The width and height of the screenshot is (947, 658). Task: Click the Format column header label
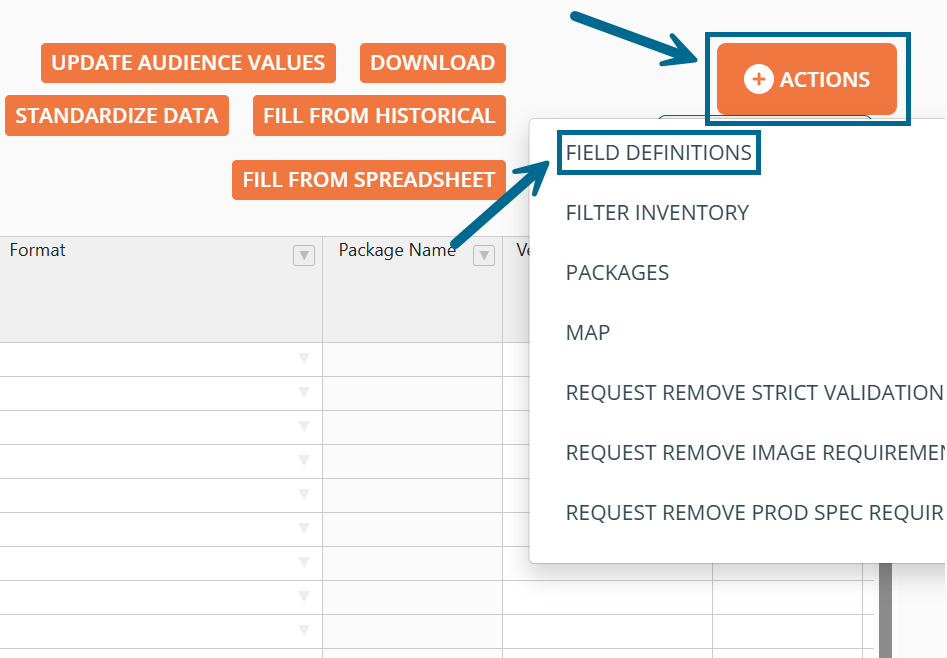38,250
